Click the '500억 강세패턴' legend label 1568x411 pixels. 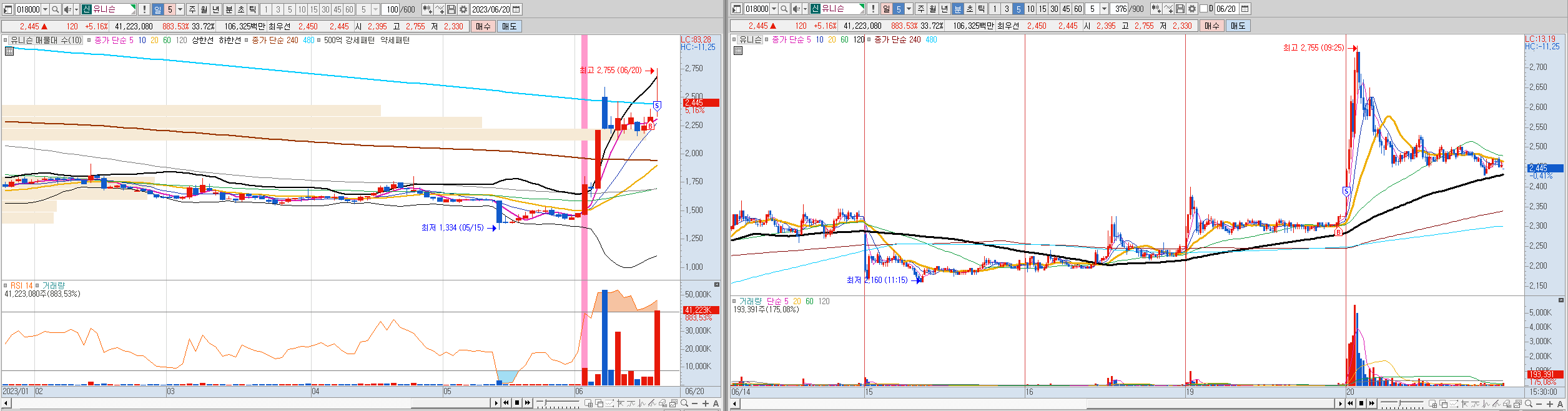pyautogui.click(x=349, y=40)
